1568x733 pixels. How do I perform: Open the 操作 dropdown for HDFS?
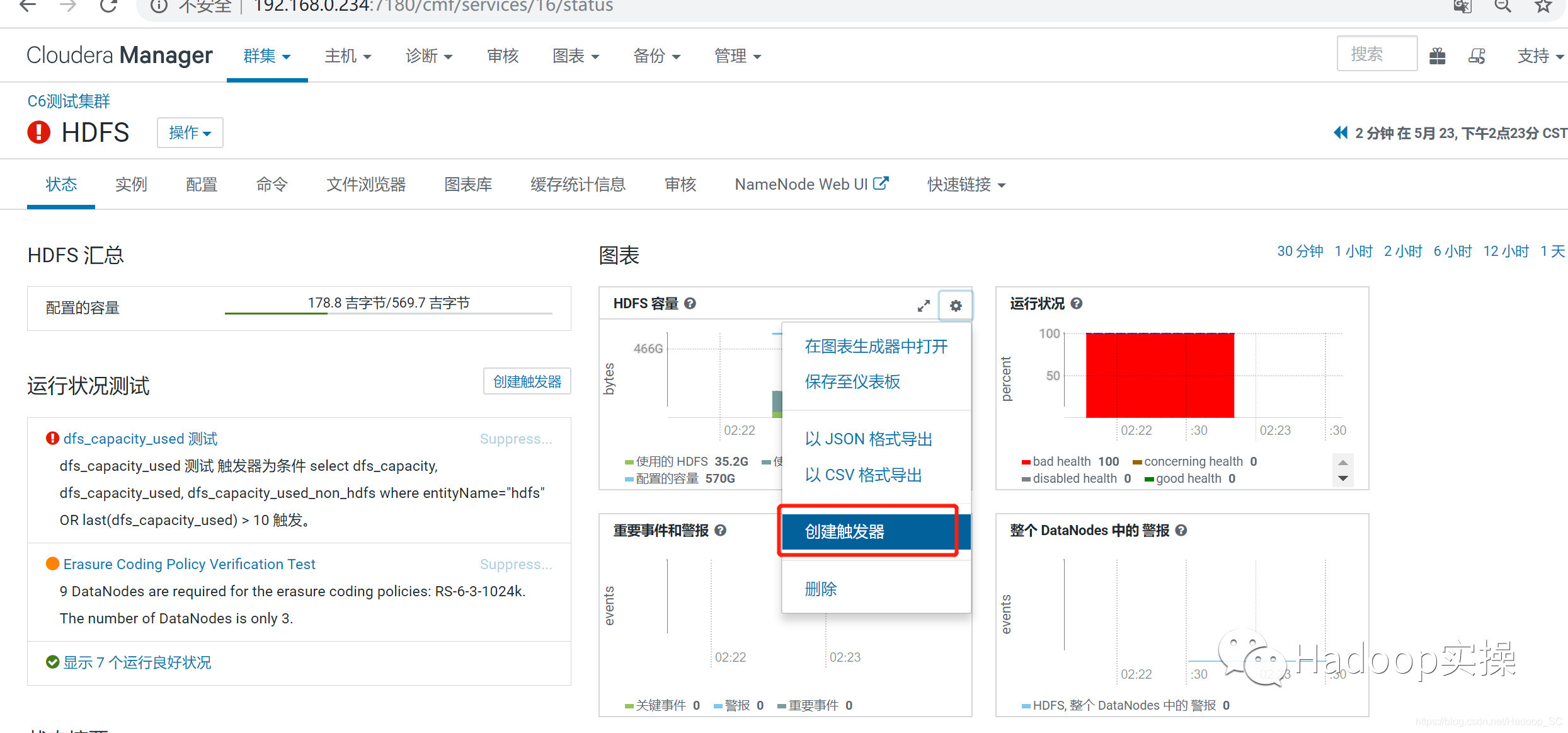point(190,132)
